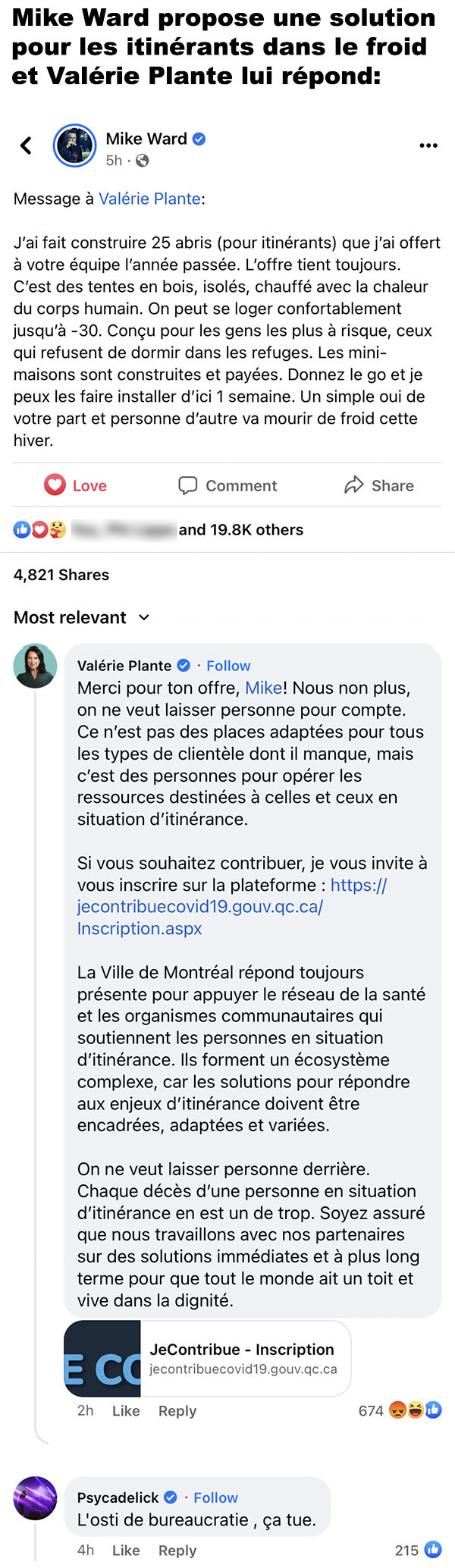Like the Psycadelick comment
The height and width of the screenshot is (1568, 455).
tap(126, 1551)
